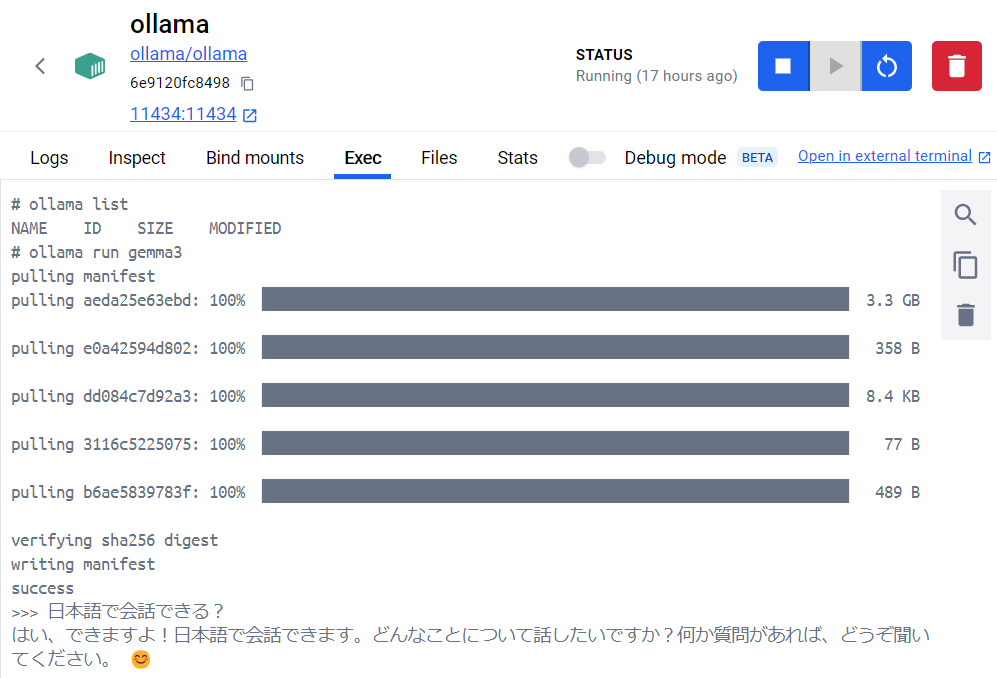Open ollama/ollama image page link
This screenshot has width=997, height=678.
pyautogui.click(x=188, y=53)
